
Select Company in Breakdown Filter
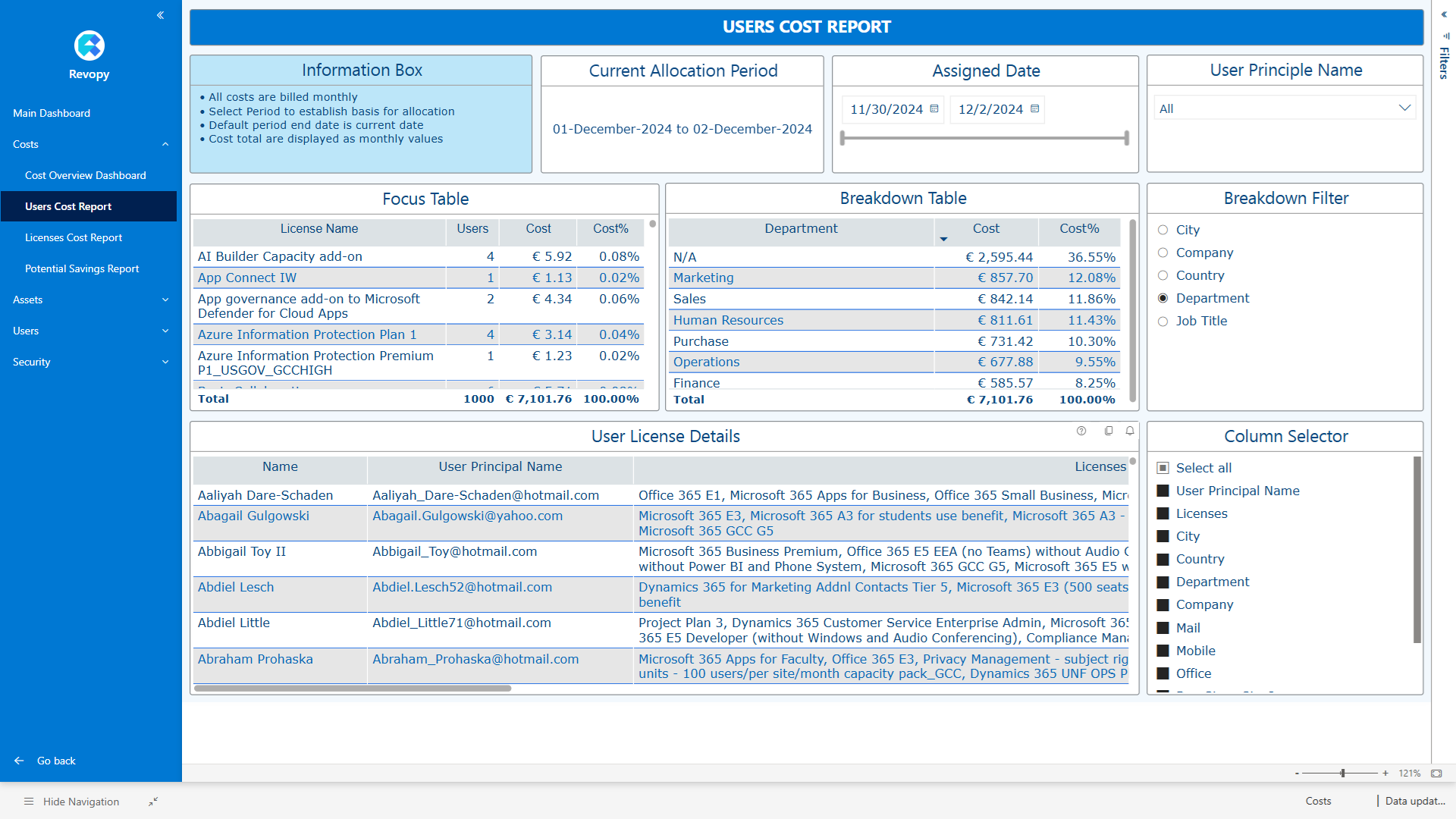tap(1163, 253)
